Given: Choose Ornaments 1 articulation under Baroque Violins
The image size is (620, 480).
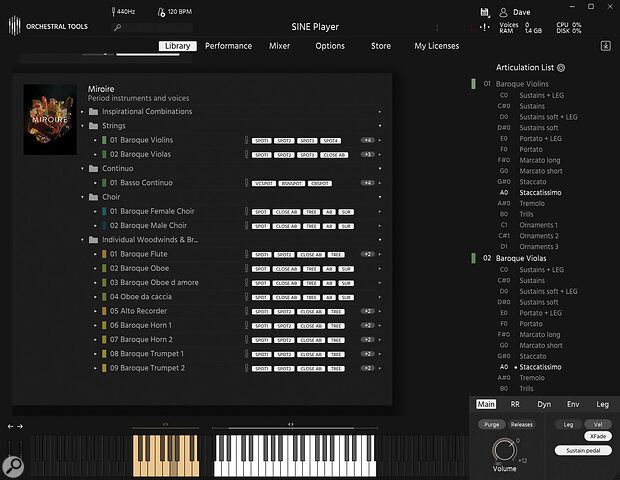Looking at the screenshot, I should click(x=538, y=225).
